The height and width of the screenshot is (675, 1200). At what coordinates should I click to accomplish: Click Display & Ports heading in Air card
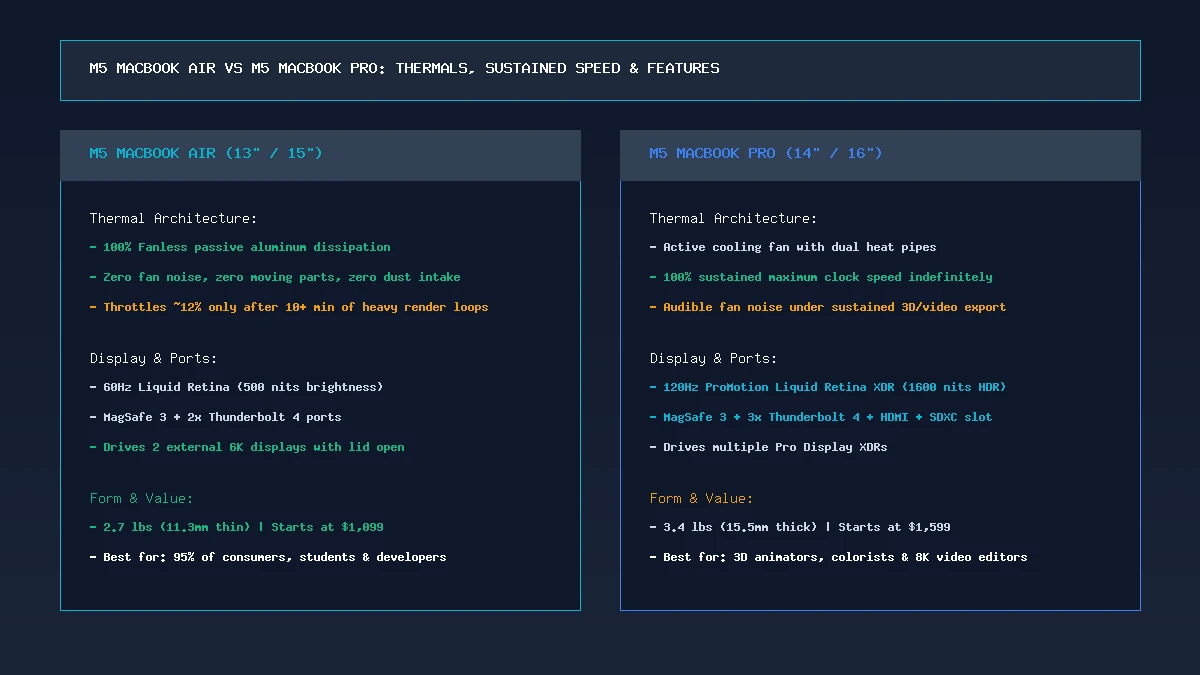(x=153, y=358)
